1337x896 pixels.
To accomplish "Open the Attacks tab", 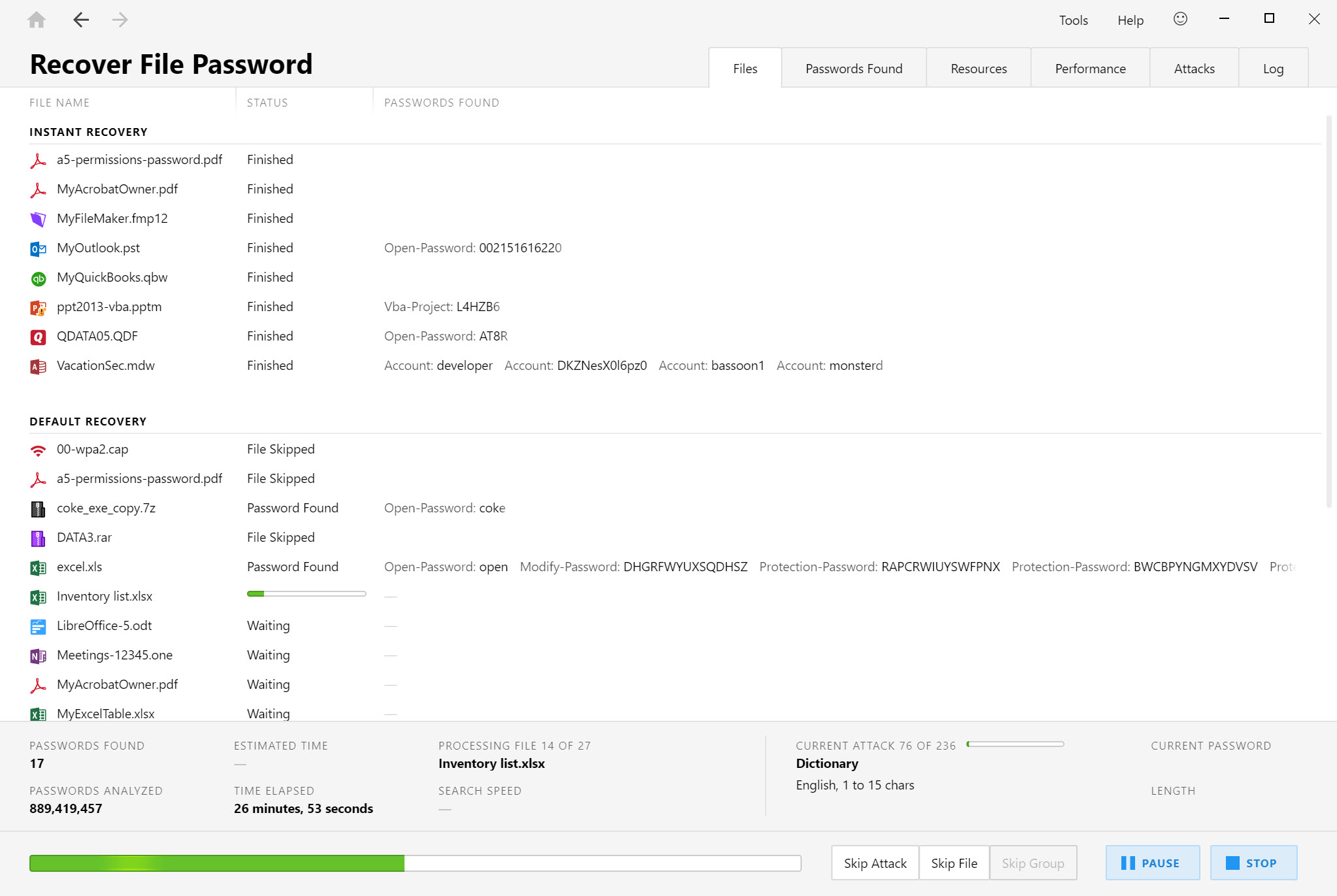I will coord(1194,68).
